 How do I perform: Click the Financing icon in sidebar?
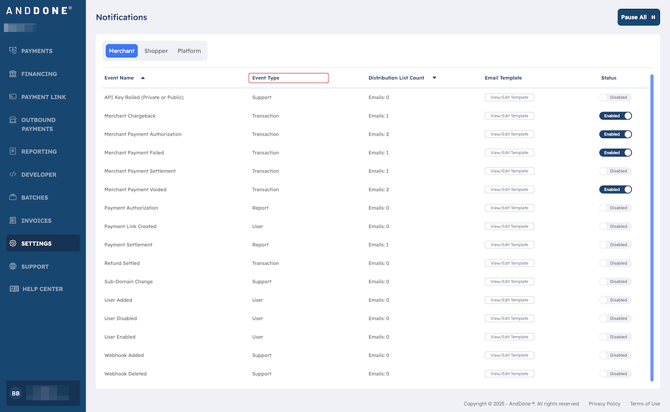tap(13, 74)
